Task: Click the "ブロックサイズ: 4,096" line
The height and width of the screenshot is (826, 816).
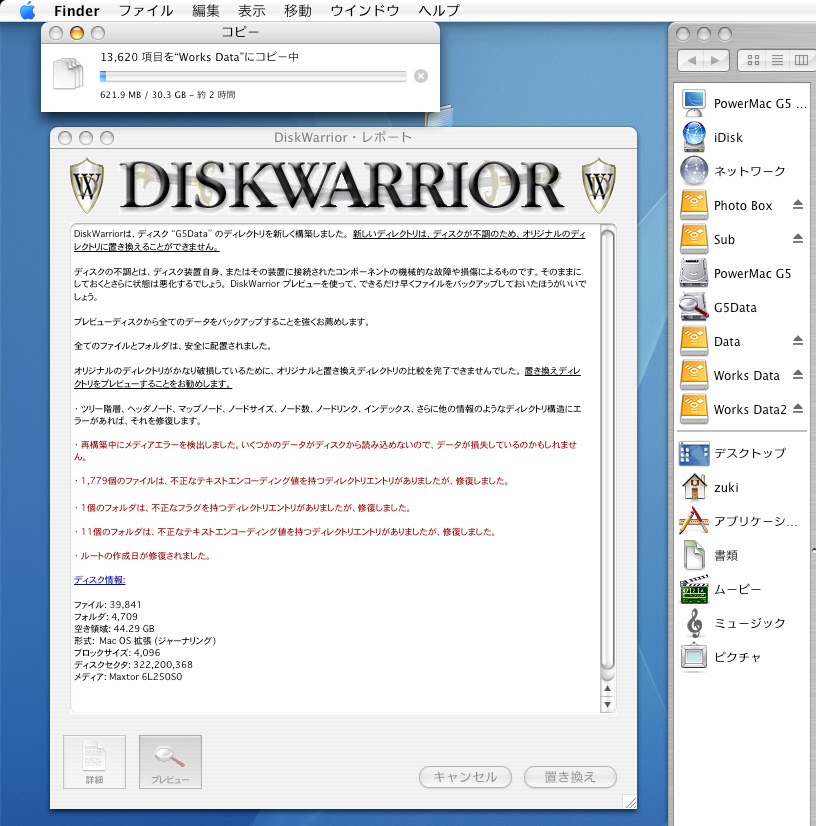Action: [117, 652]
